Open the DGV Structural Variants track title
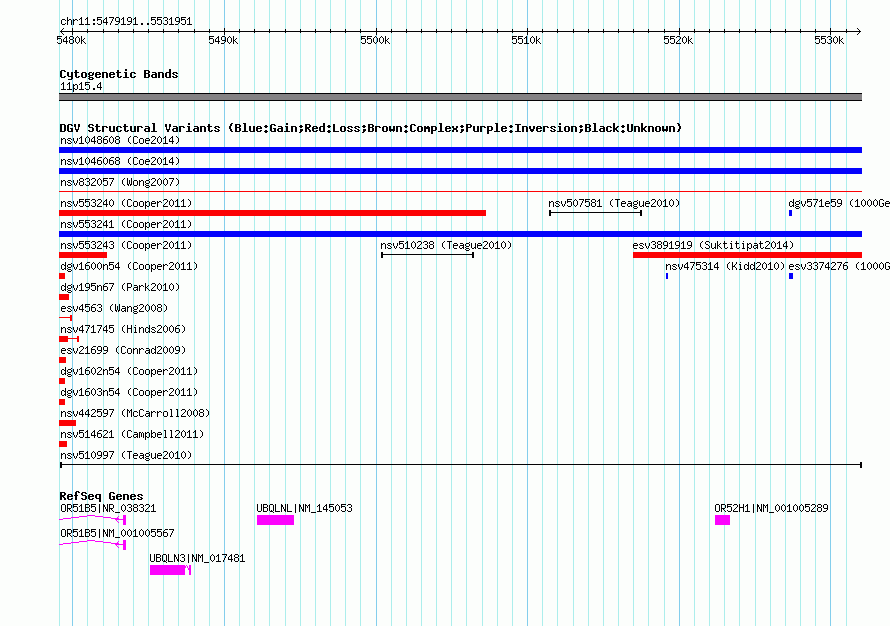Viewport: 890px width, 626px height. click(371, 128)
